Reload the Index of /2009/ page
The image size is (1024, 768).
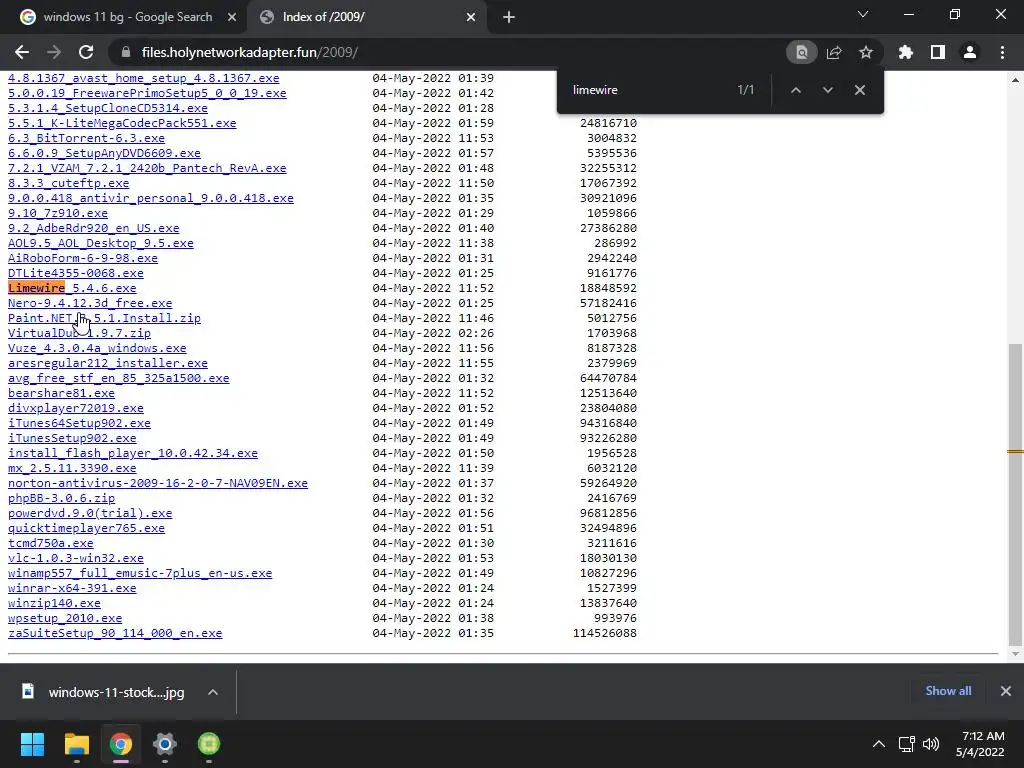tap(86, 52)
